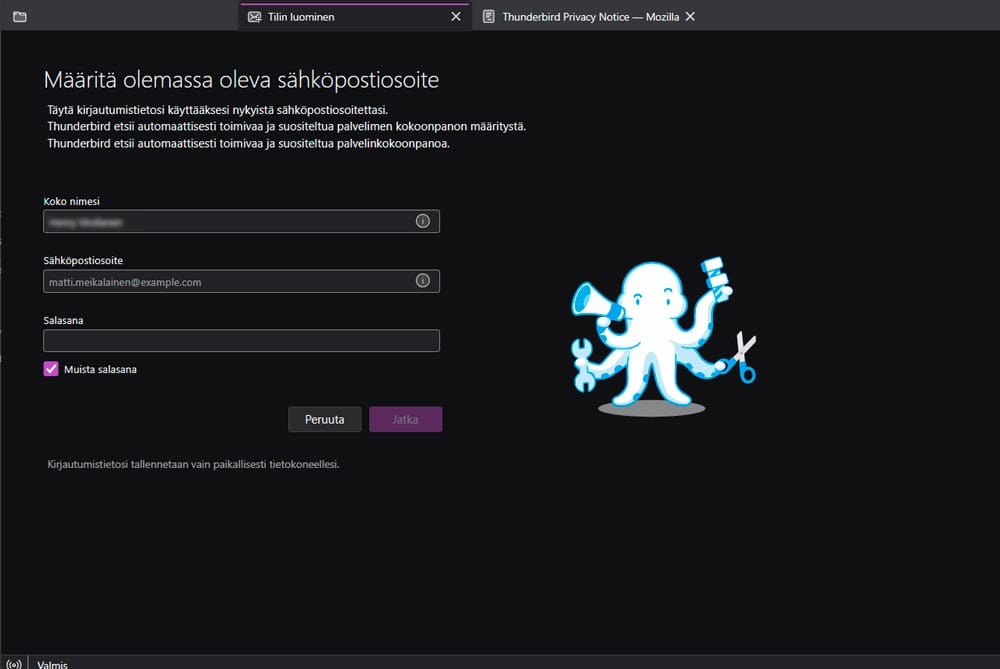This screenshot has width=1000, height=669.
Task: Click the Valmis status text
Action: coord(51,663)
